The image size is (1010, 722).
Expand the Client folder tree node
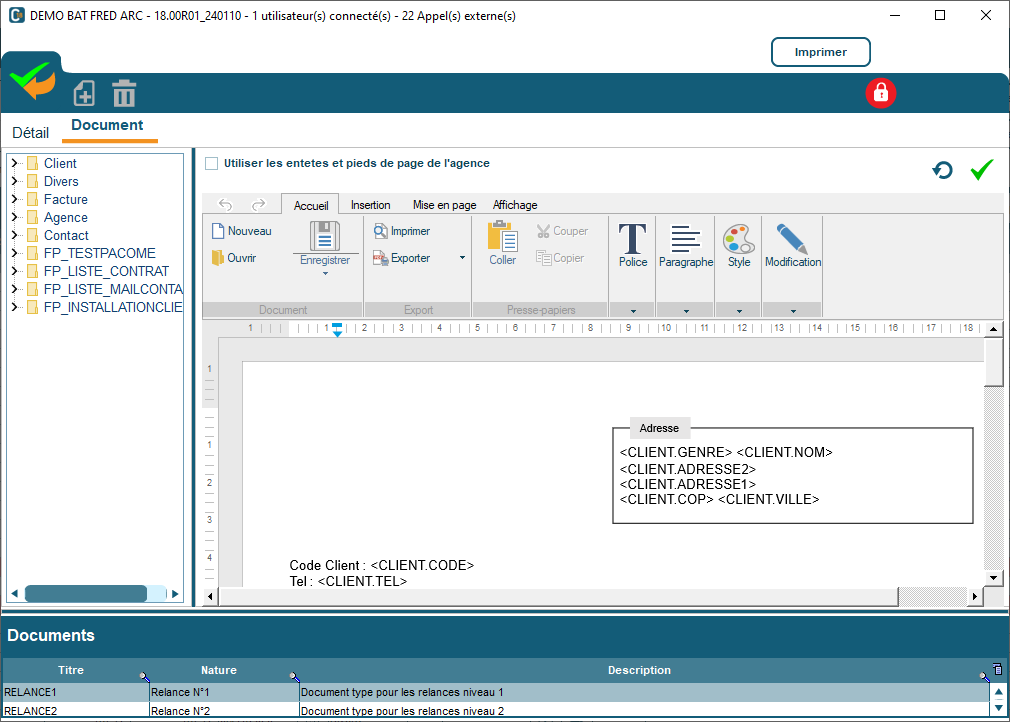tap(15, 163)
